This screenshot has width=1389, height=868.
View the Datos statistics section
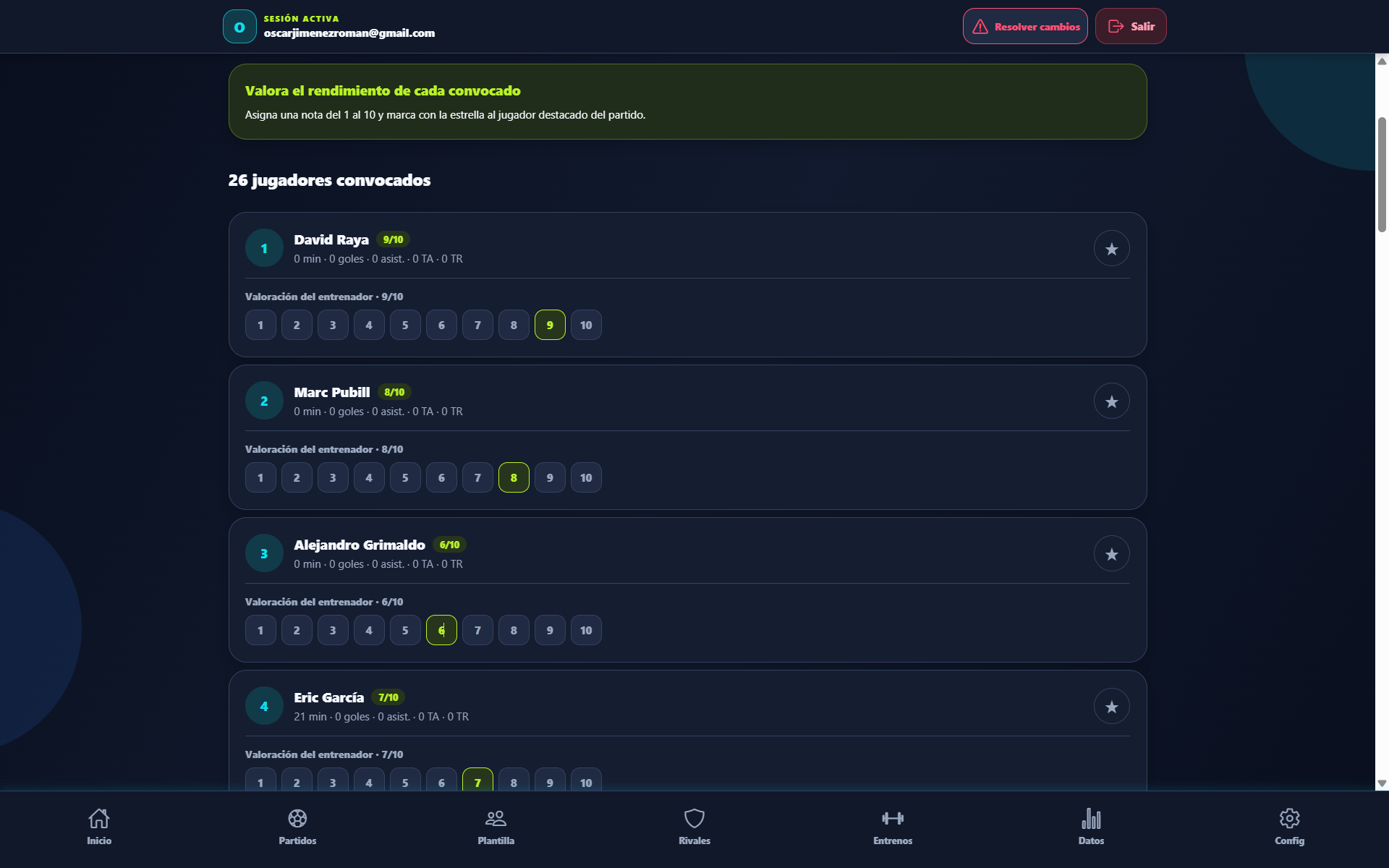click(x=1091, y=827)
